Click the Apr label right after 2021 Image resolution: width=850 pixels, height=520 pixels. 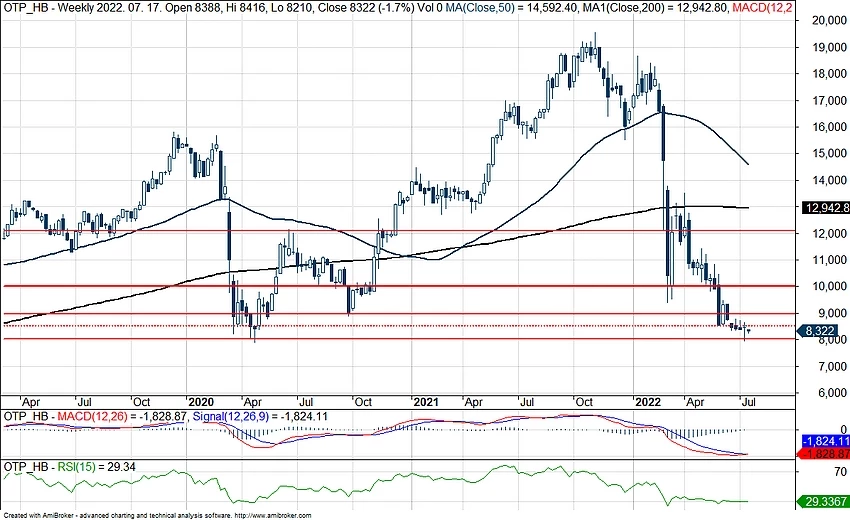473,402
